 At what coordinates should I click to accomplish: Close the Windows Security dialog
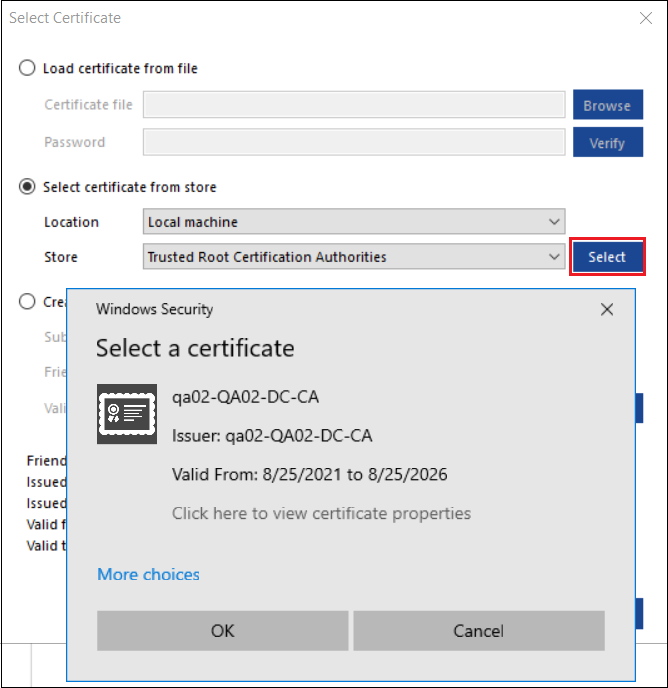[606, 310]
